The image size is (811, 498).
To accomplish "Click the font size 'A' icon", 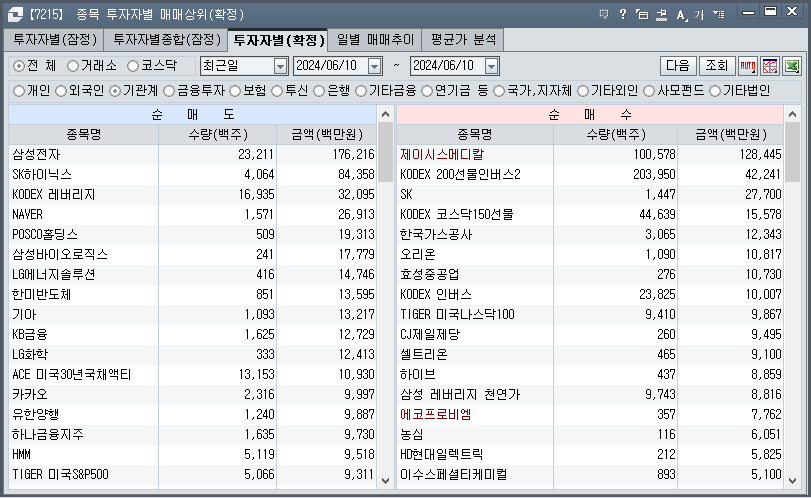I will tap(681, 14).
